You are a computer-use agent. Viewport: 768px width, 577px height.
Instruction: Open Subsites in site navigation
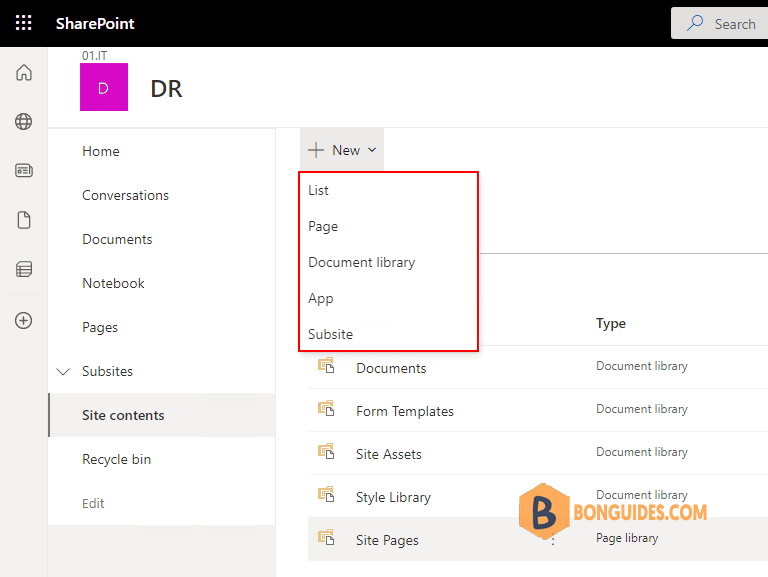107,371
